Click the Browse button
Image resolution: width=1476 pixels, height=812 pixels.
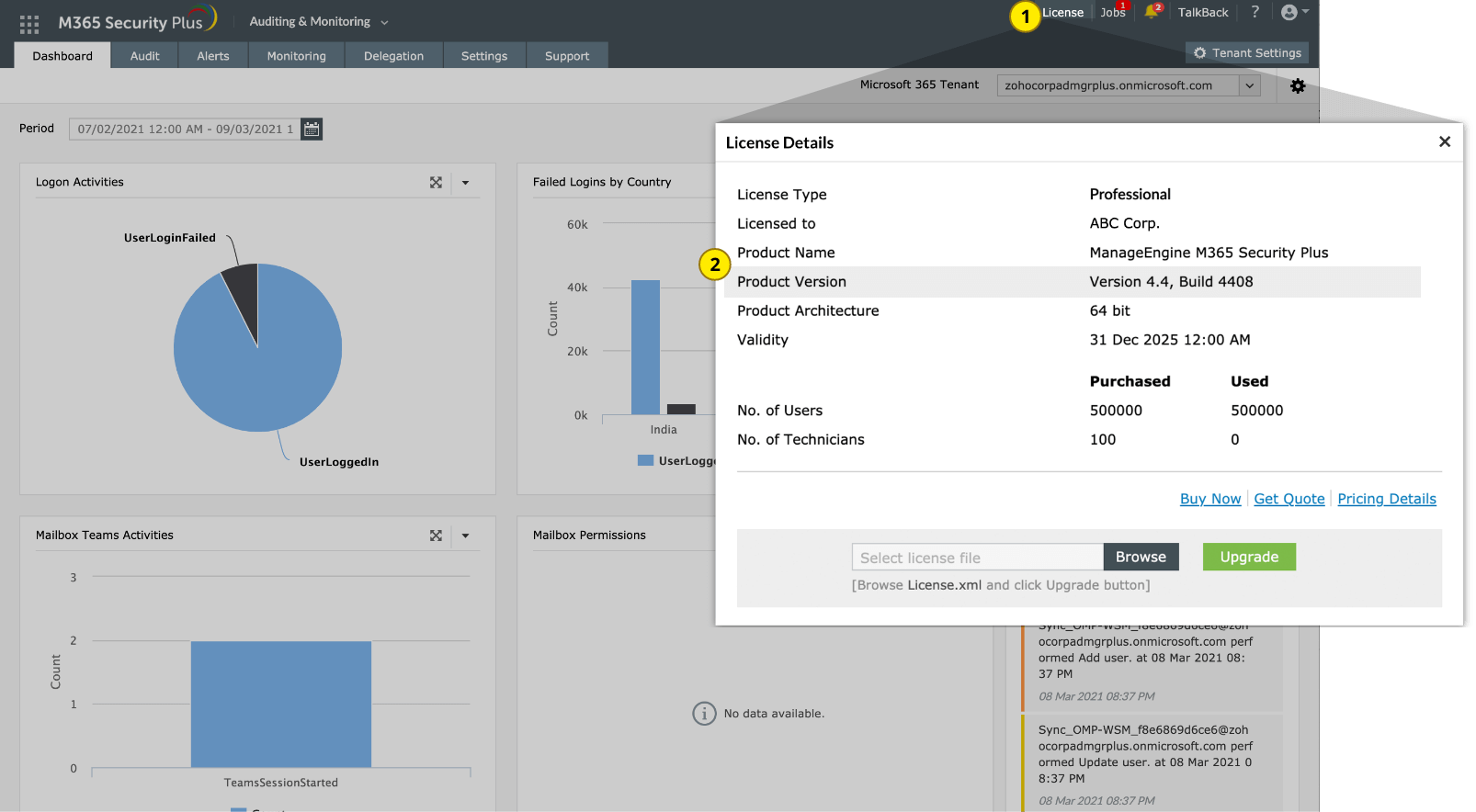pos(1141,557)
